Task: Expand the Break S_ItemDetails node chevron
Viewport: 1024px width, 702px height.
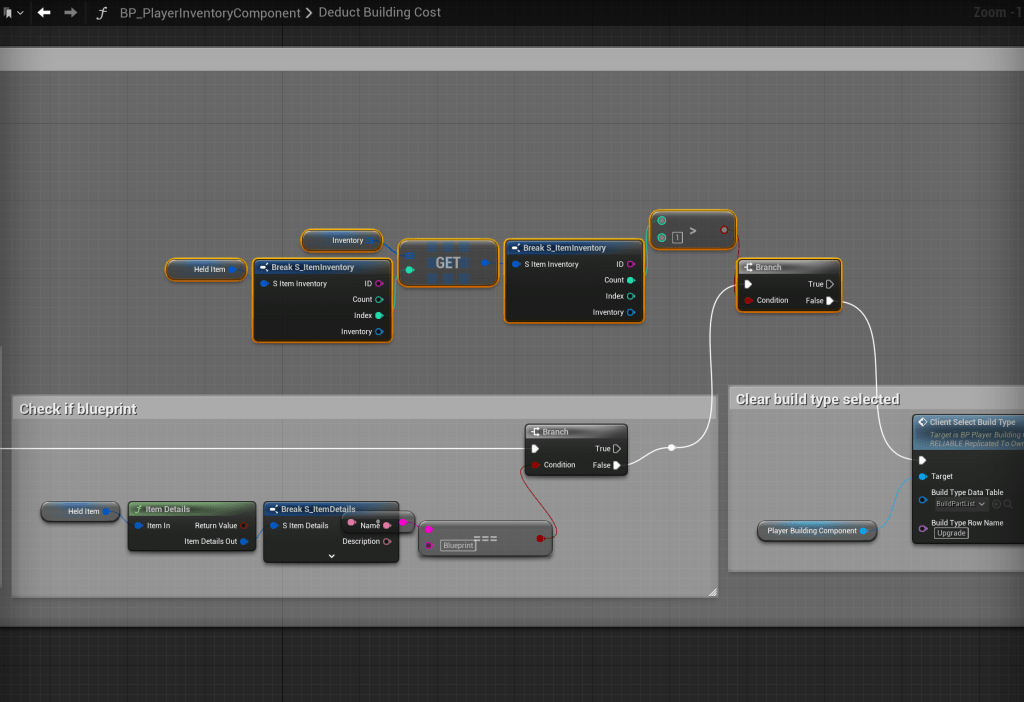Action: click(x=331, y=556)
